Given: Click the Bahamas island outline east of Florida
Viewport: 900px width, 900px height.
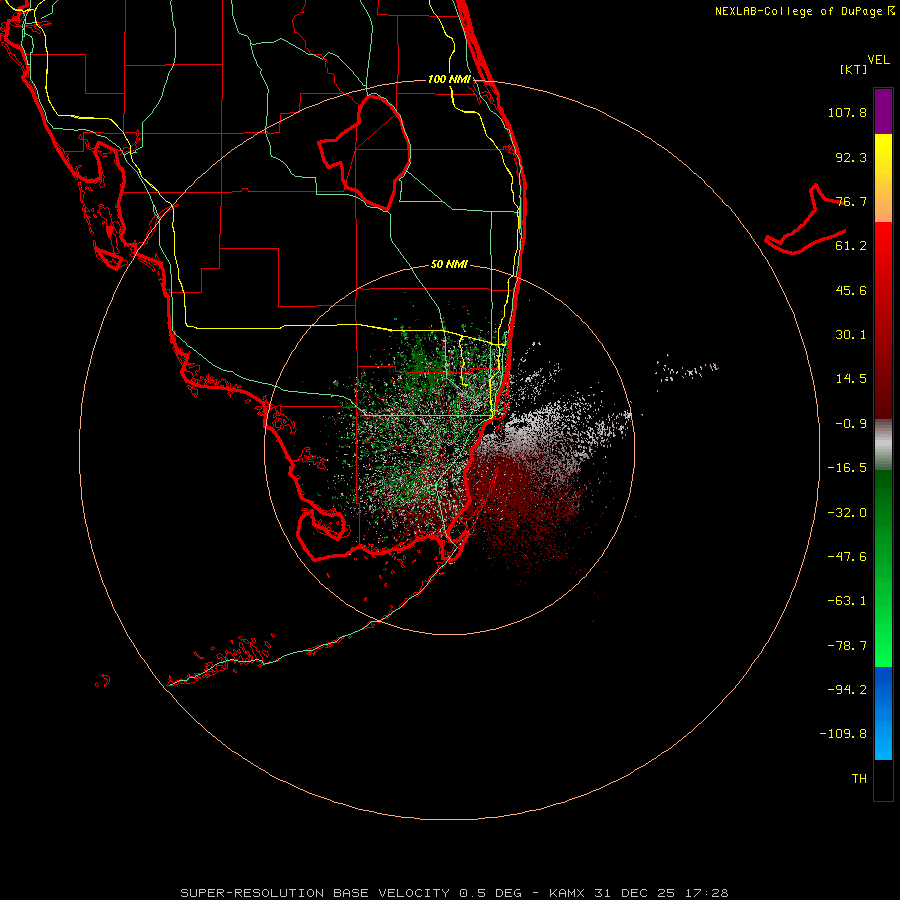Looking at the screenshot, I should pos(805,219).
